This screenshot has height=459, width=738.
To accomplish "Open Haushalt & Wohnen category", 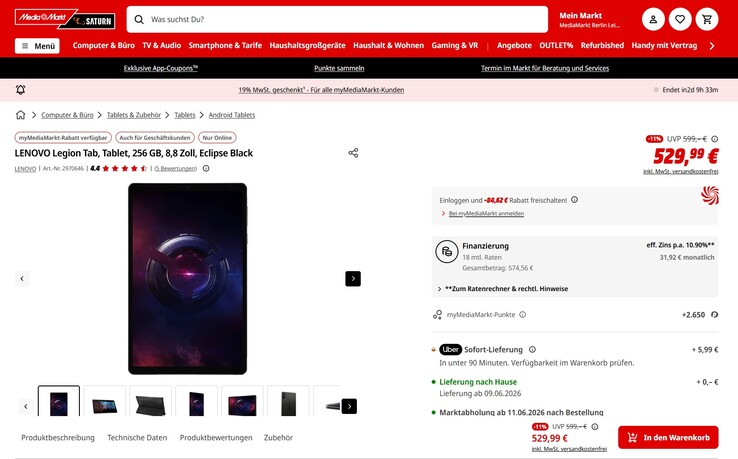I will [x=388, y=45].
